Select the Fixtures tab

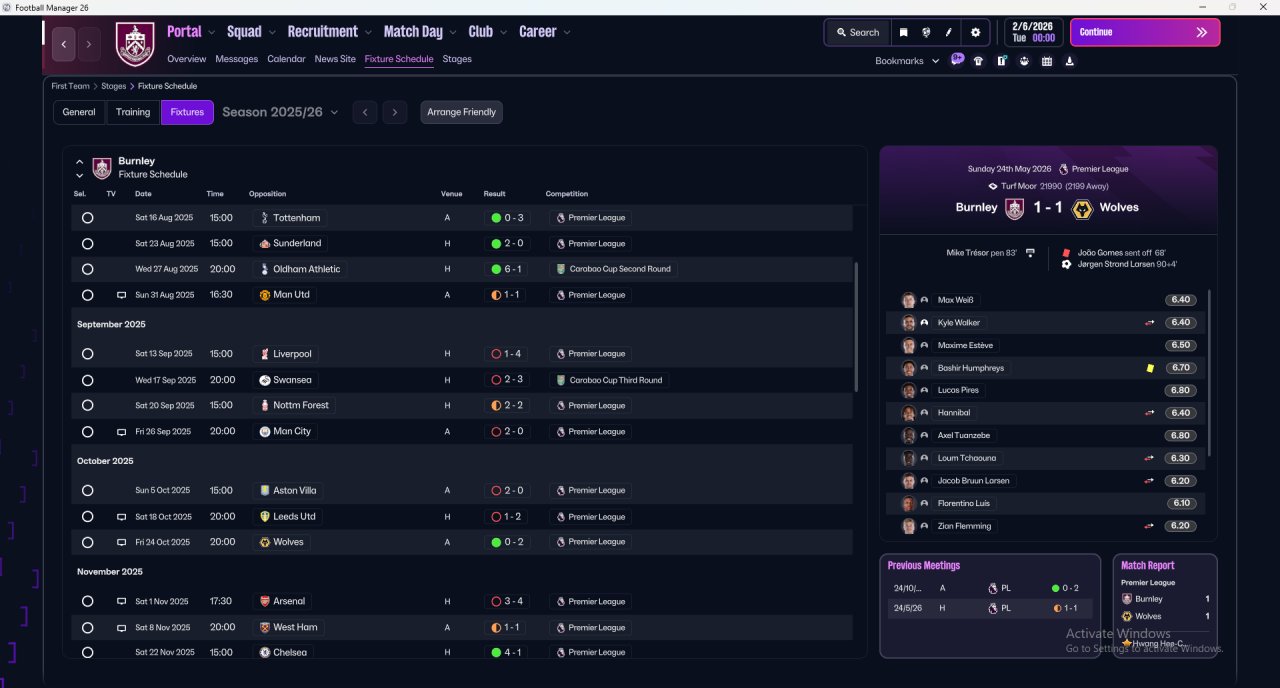[x=187, y=112]
